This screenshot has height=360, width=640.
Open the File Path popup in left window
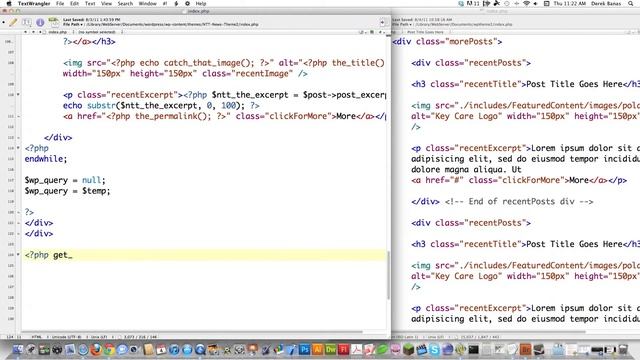coord(73,24)
